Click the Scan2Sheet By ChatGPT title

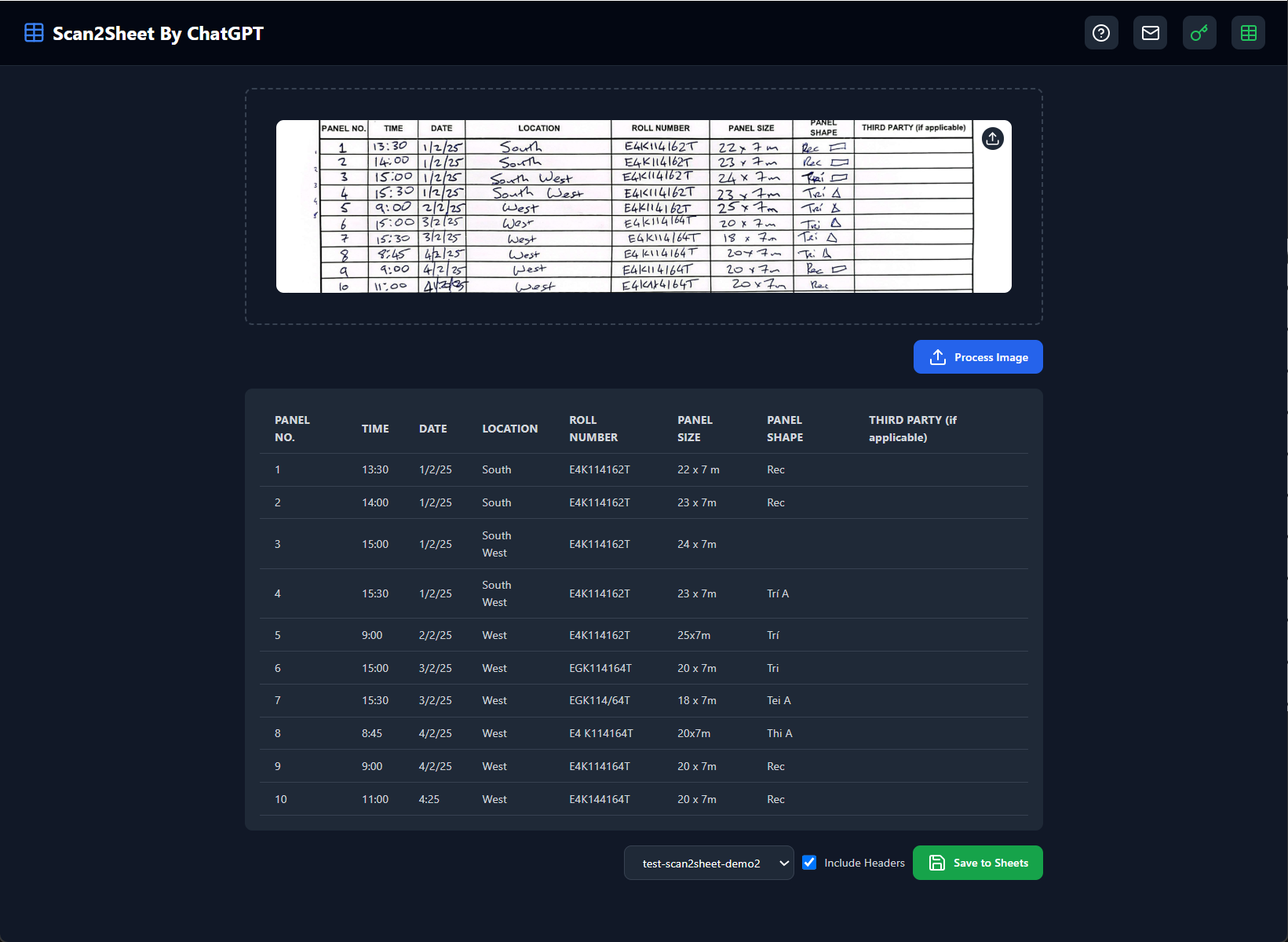click(158, 34)
